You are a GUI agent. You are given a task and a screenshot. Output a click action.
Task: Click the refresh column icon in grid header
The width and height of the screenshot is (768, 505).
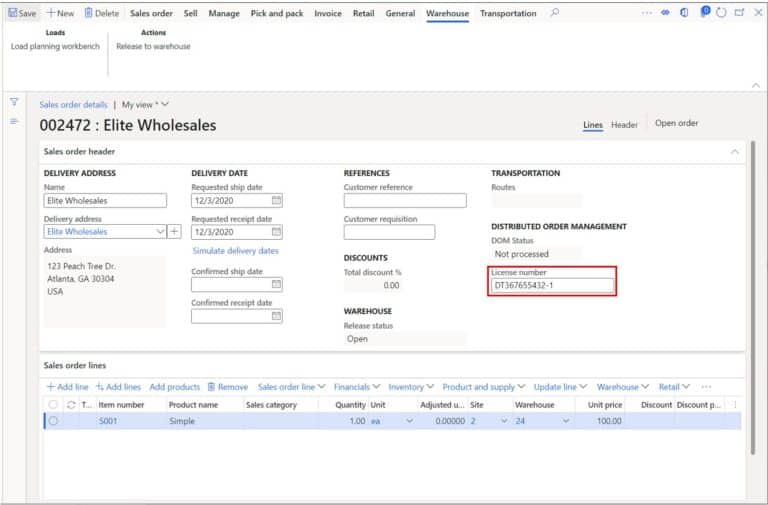point(71,405)
